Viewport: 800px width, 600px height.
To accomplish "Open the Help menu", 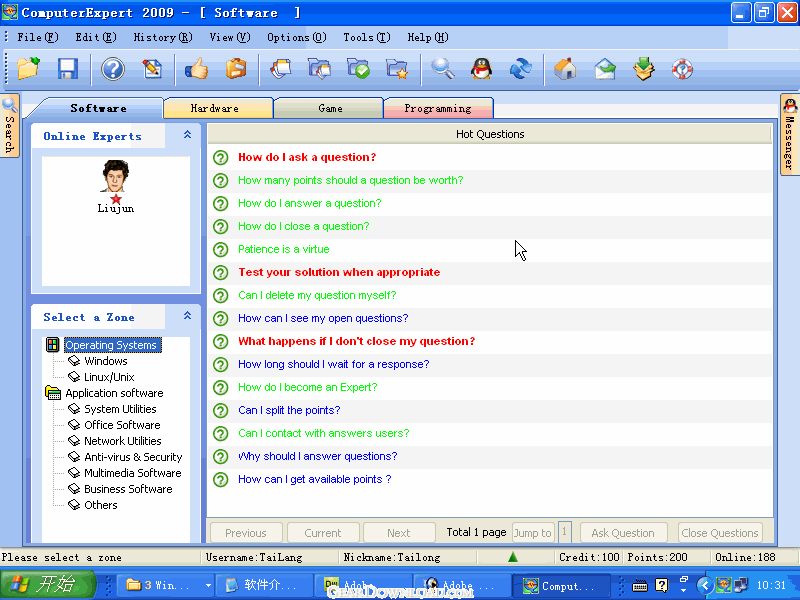I will pos(428,37).
